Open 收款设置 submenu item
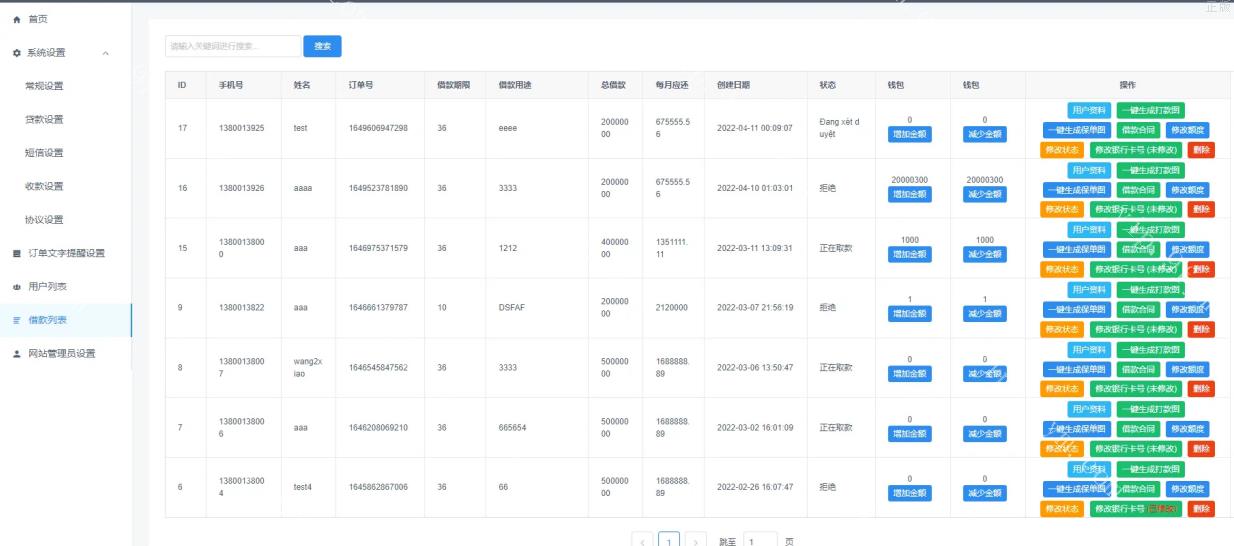The image size is (1234, 546). [44, 186]
